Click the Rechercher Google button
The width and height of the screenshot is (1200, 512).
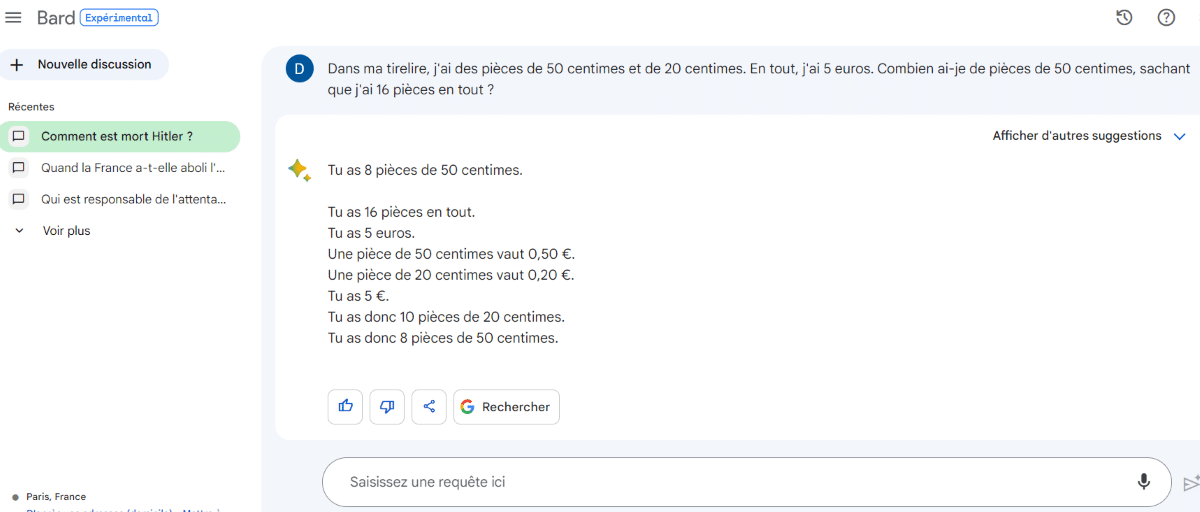coord(507,406)
